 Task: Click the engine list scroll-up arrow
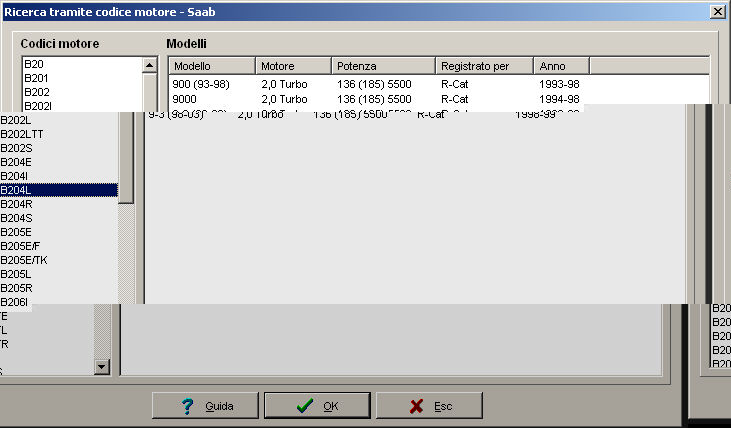149,65
